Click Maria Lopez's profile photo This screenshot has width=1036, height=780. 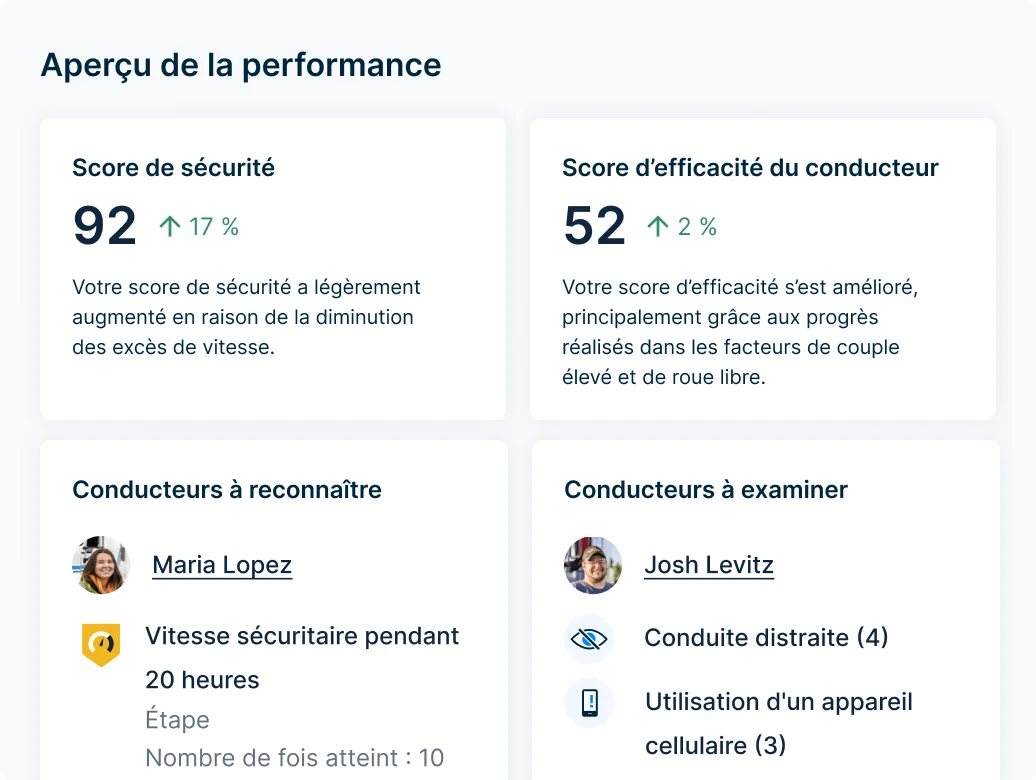coord(101,565)
